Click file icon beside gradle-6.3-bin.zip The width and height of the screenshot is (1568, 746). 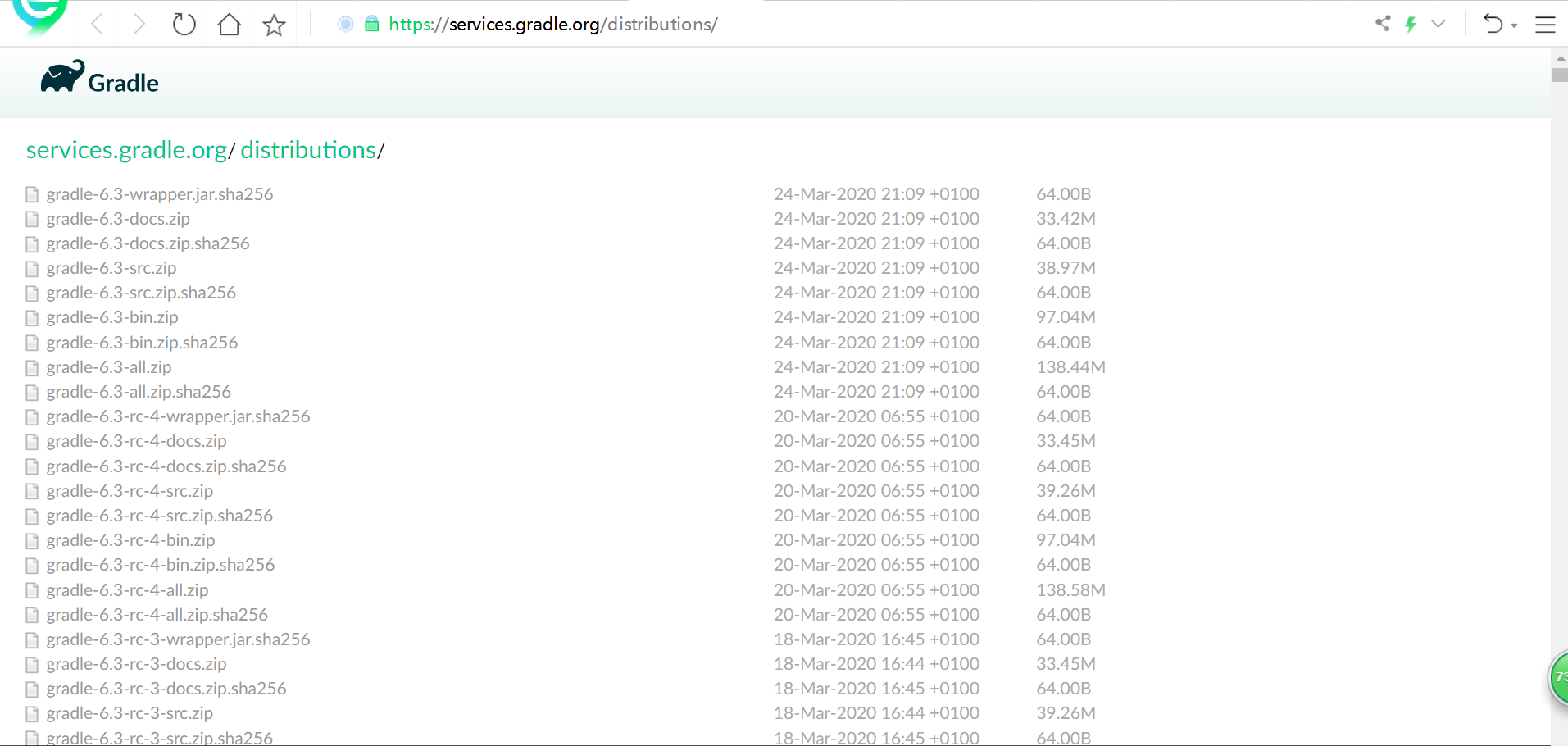tap(32, 318)
